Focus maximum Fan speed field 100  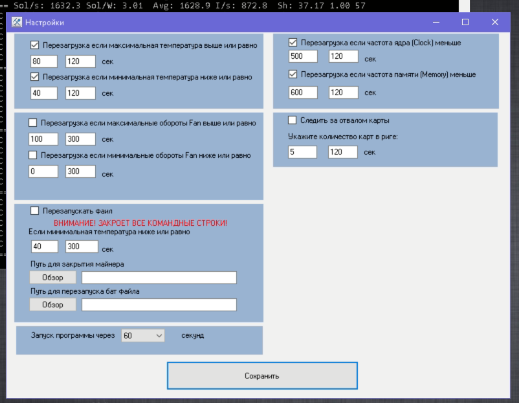[x=43, y=139]
